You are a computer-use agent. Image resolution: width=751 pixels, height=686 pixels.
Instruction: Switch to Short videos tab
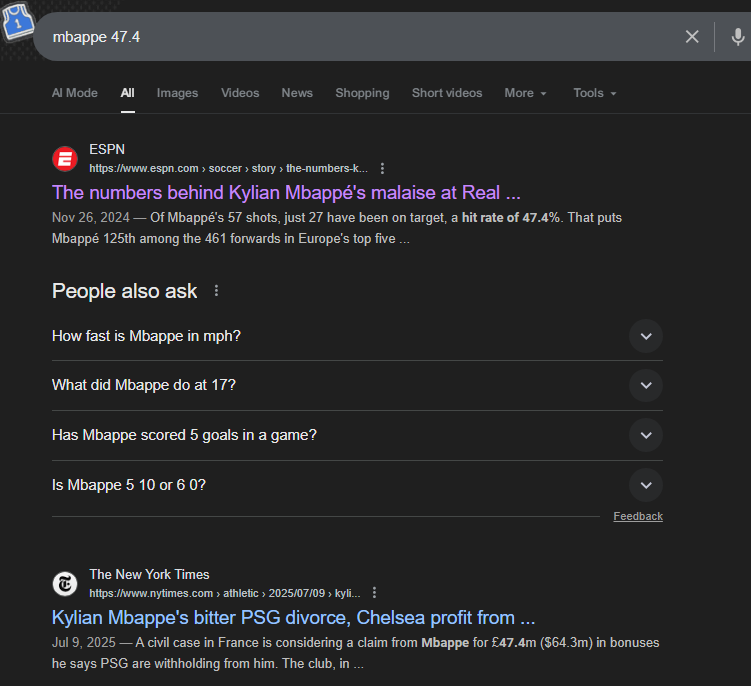447,93
